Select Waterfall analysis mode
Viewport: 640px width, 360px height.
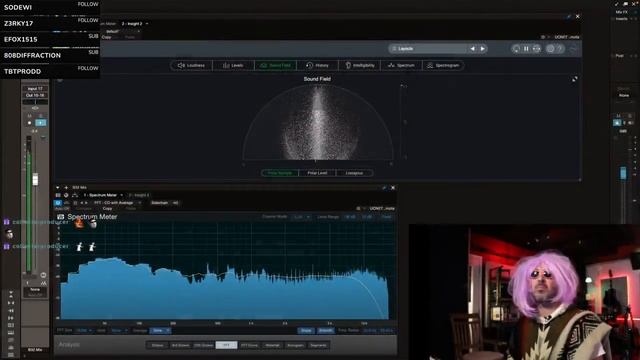(x=272, y=345)
